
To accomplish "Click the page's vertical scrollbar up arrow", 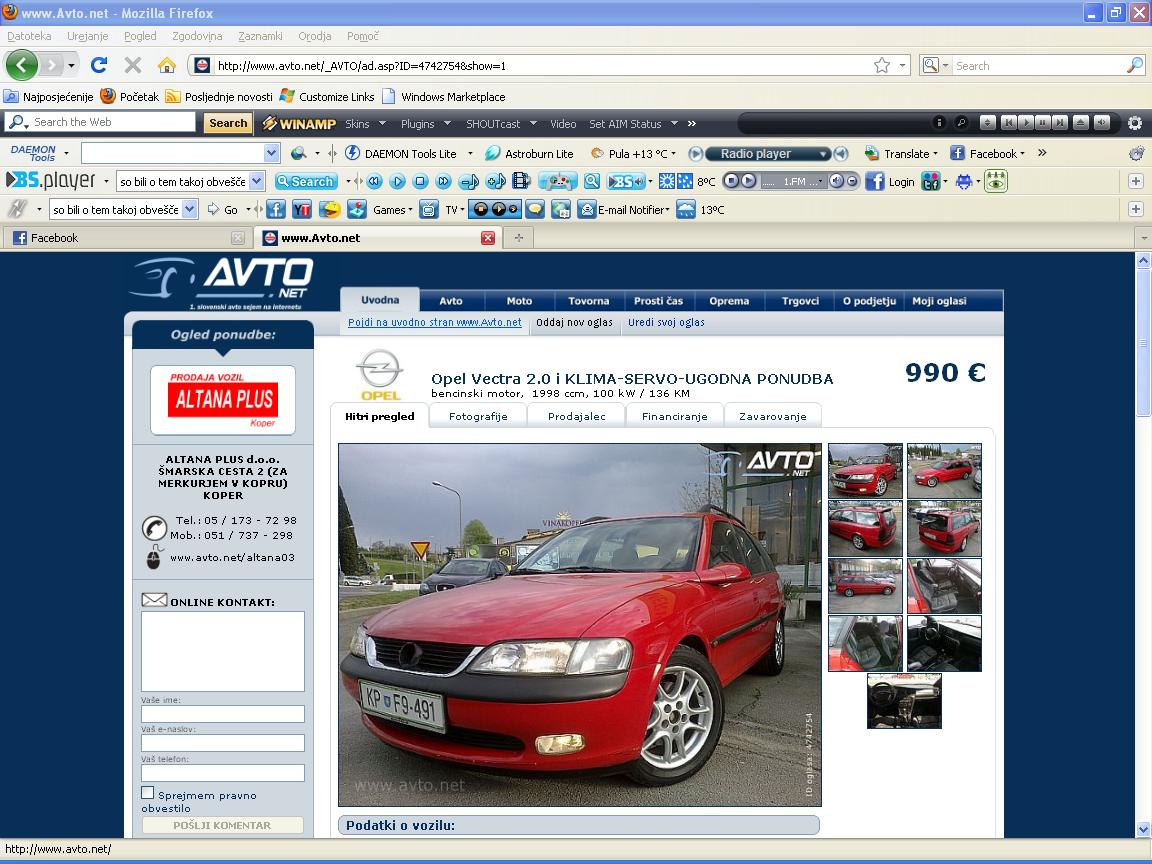I will [x=1143, y=259].
